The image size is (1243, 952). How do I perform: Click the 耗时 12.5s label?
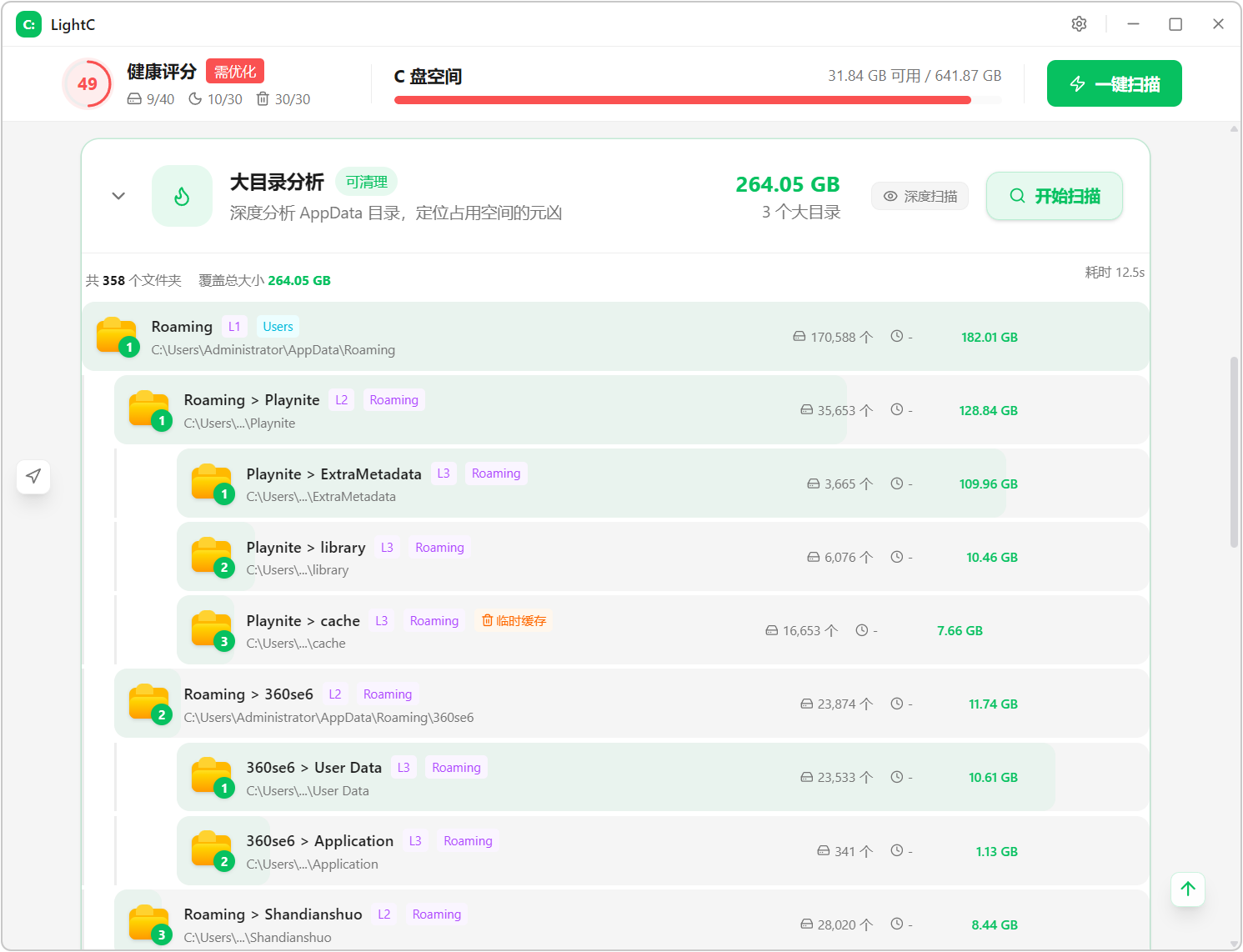[1115, 273]
